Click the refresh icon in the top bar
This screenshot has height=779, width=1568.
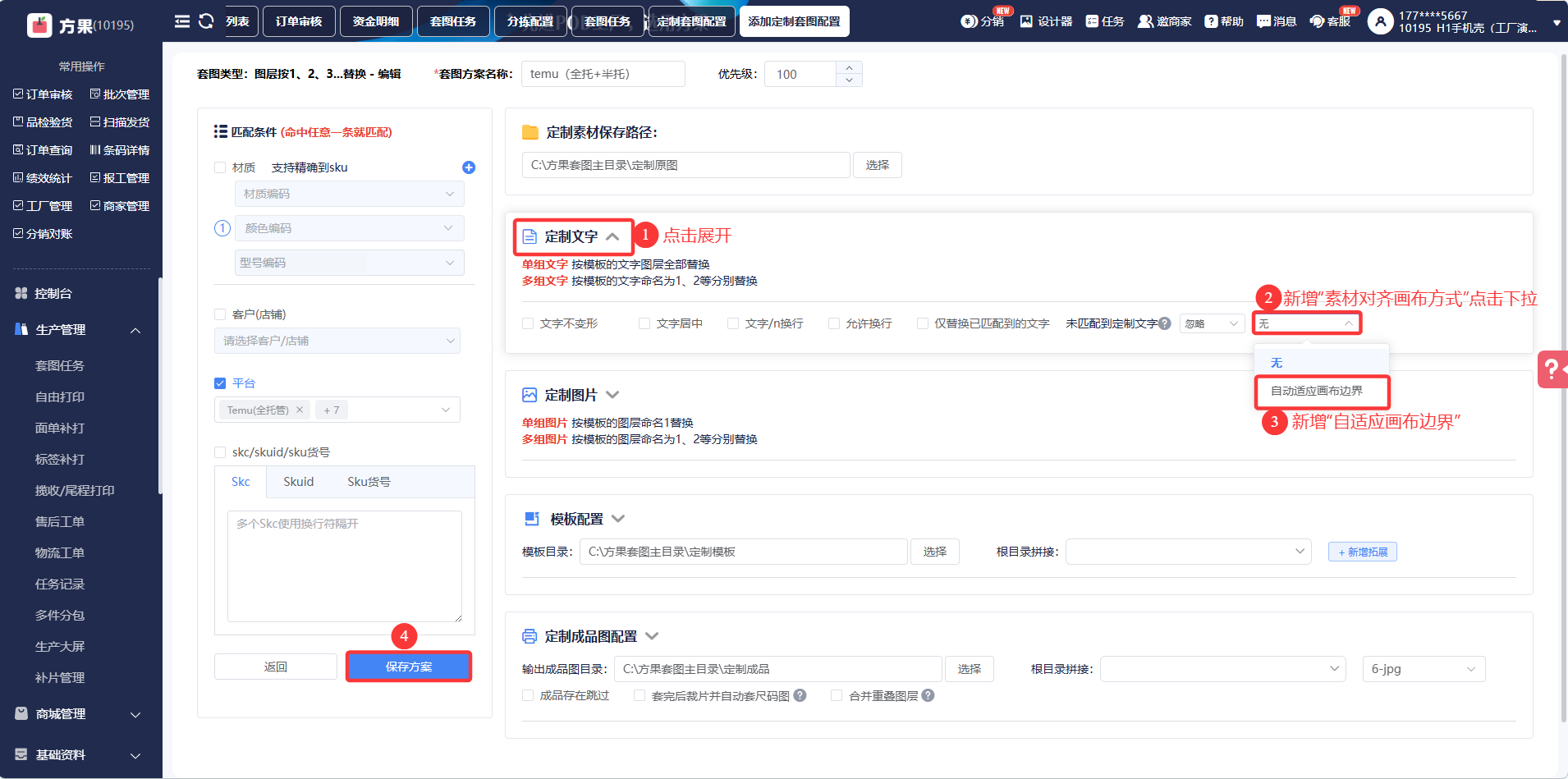[206, 21]
